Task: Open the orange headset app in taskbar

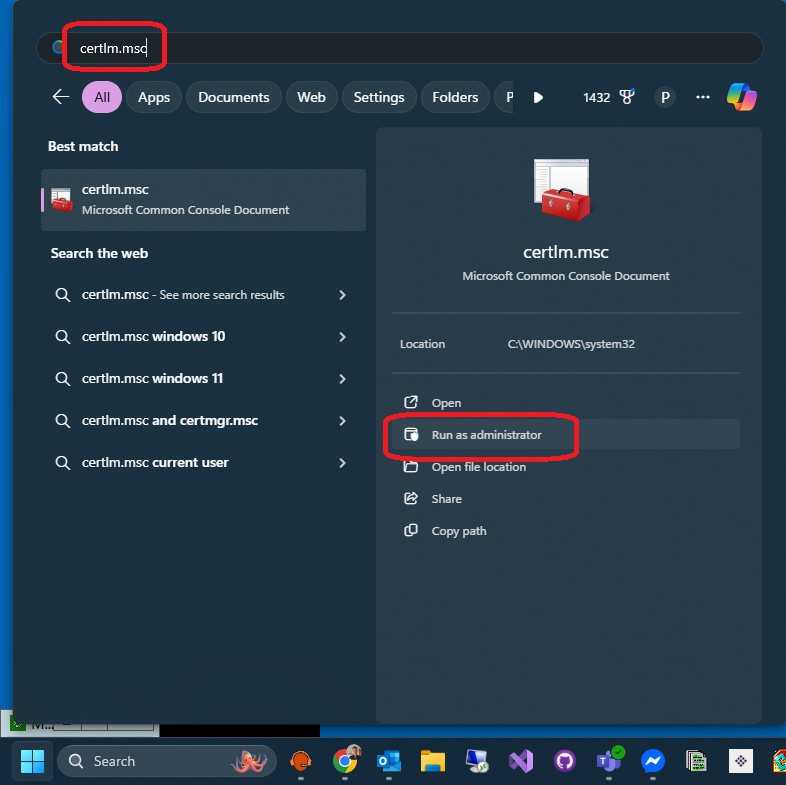Action: pos(301,761)
